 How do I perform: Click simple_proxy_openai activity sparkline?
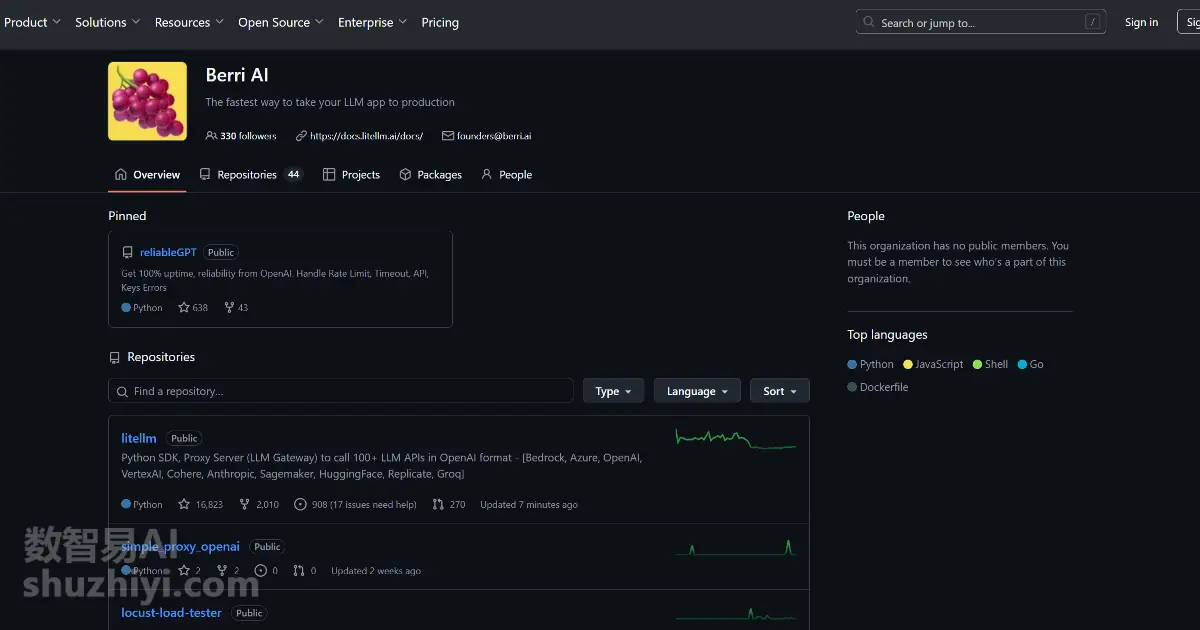tap(735, 546)
